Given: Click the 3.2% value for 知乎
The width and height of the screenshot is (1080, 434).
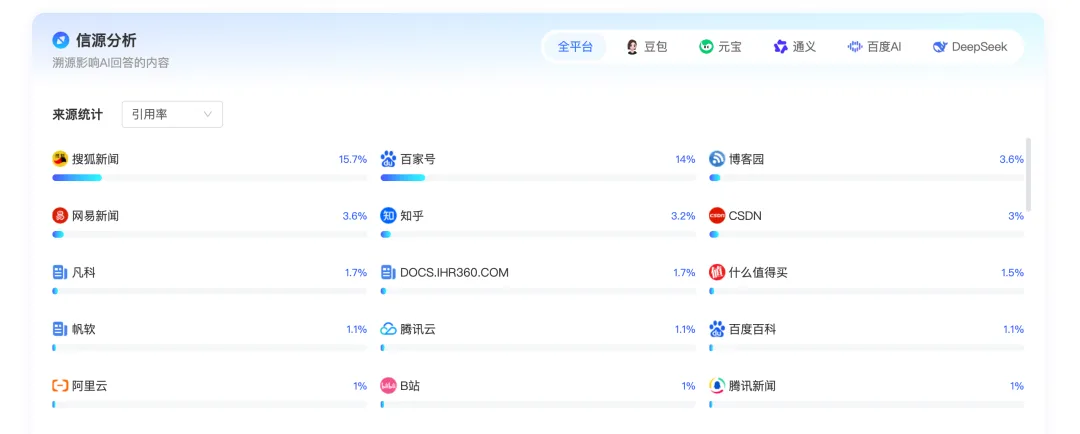Looking at the screenshot, I should pyautogui.click(x=683, y=216).
